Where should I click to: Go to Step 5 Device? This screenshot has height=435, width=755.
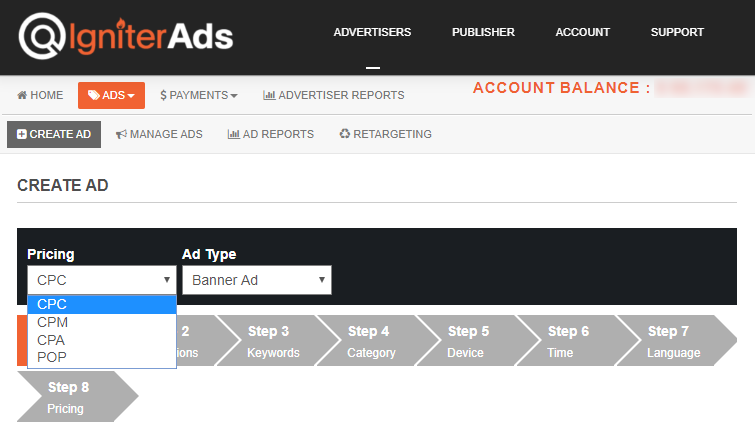[x=477, y=341]
